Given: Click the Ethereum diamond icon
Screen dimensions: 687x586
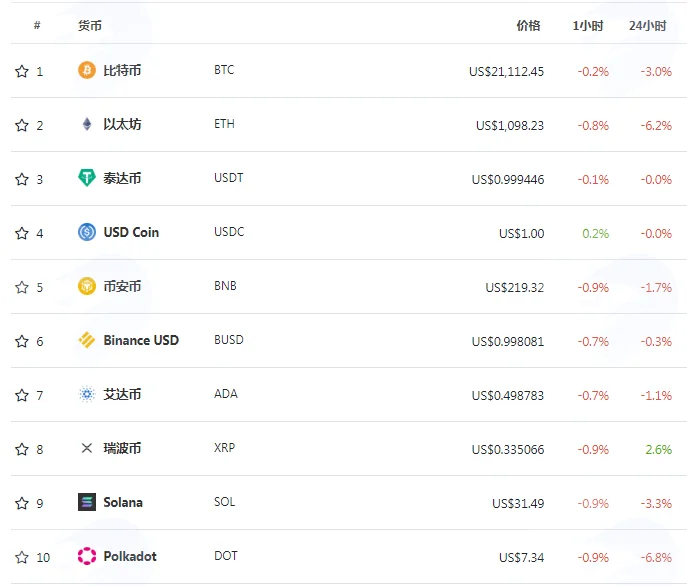Looking at the screenshot, I should coord(87,124).
